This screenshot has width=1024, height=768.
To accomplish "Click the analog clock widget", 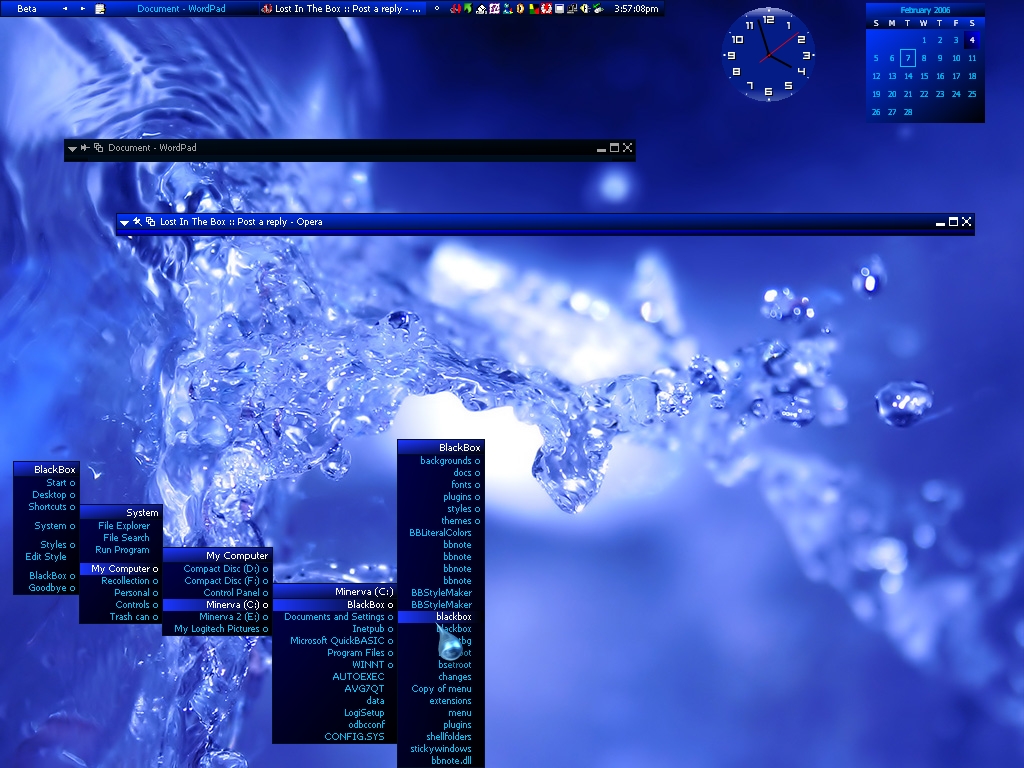I will [x=768, y=56].
